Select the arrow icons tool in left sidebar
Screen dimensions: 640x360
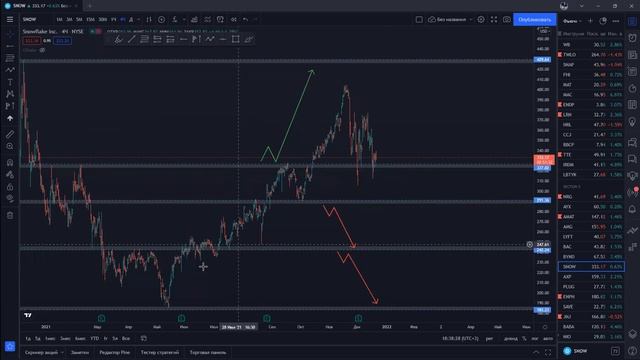pyautogui.click(x=10, y=118)
